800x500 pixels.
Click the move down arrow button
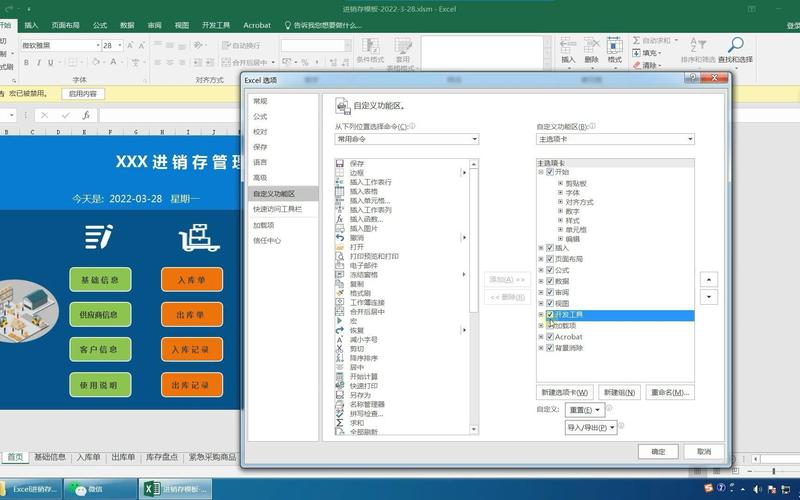point(709,297)
